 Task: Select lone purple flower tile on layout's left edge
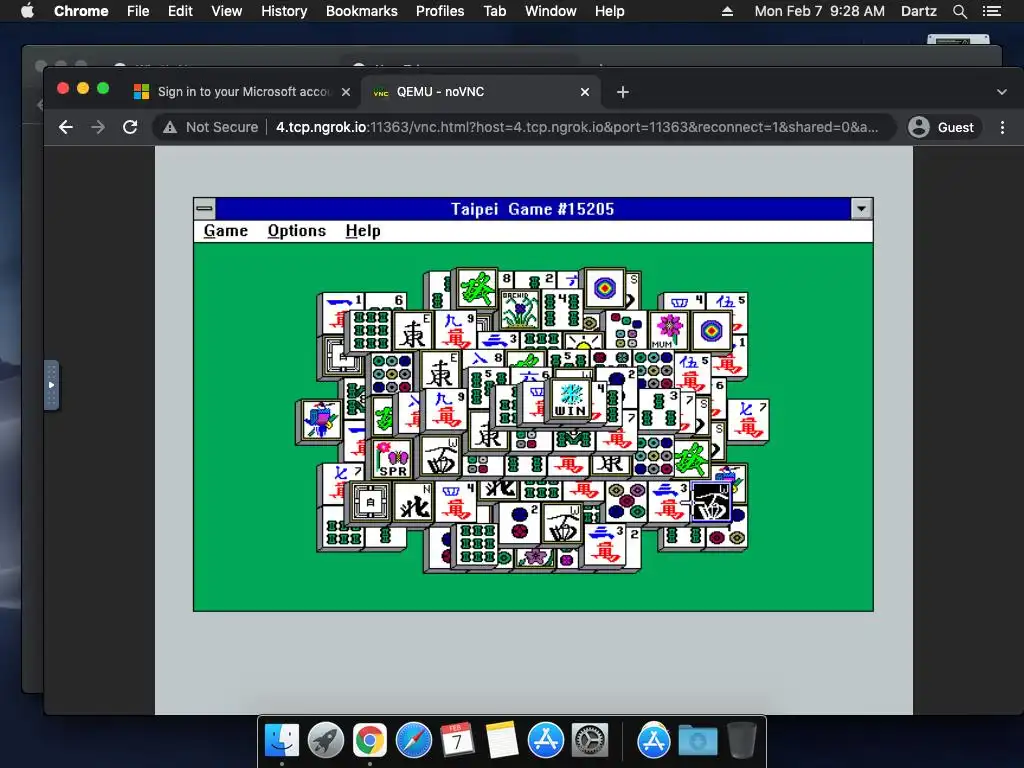click(321, 420)
